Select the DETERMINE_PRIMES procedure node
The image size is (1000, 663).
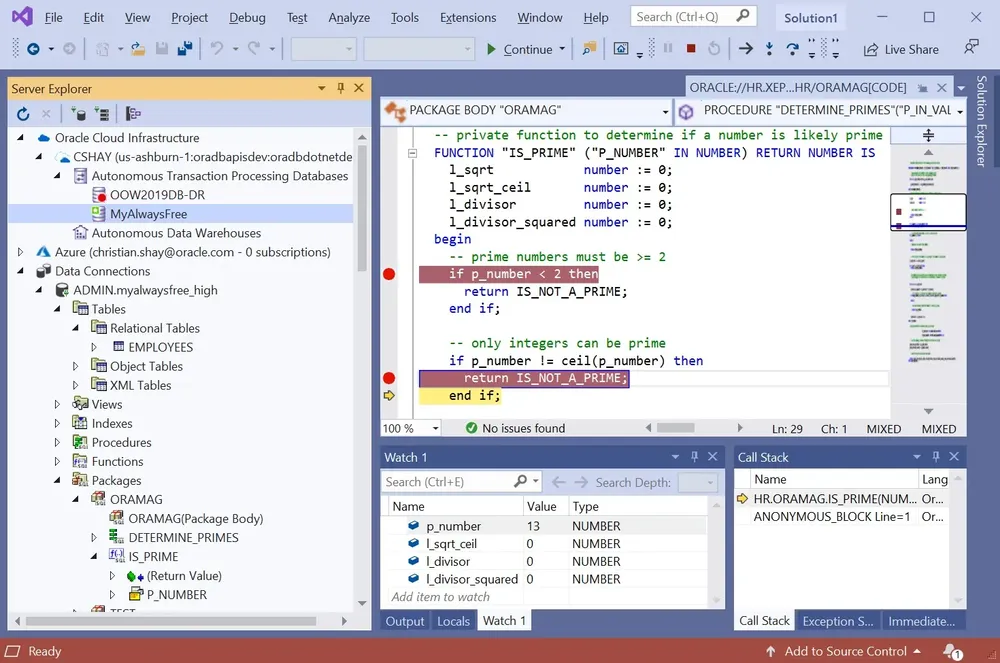click(183, 537)
